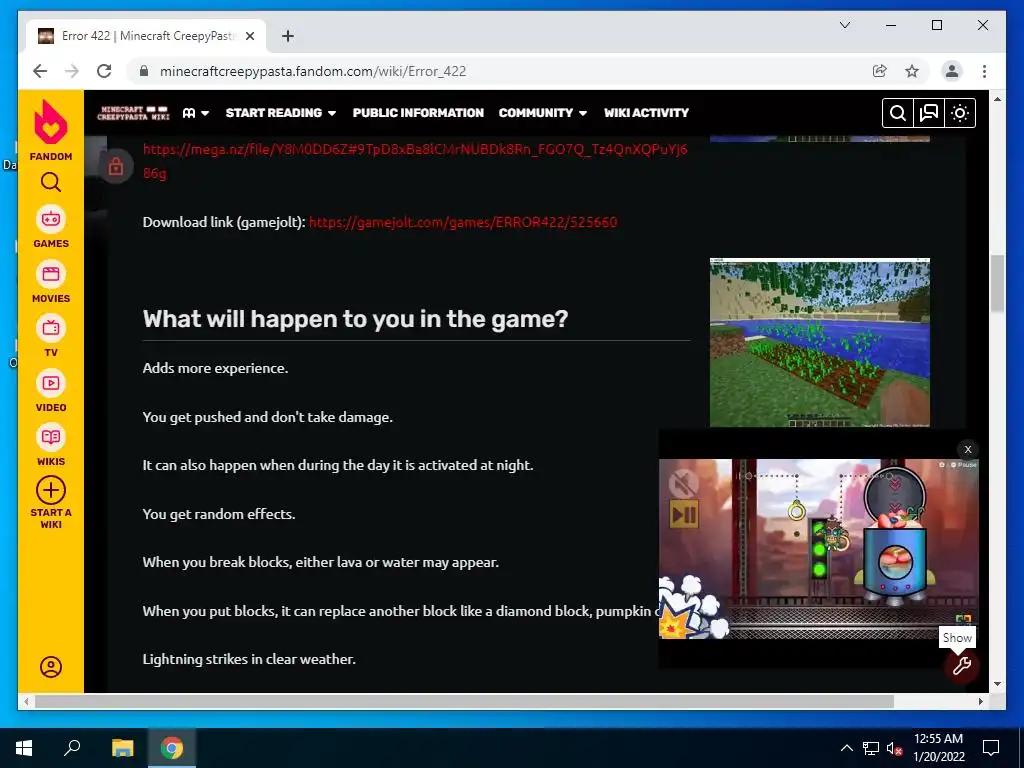This screenshot has height=768, width=1024.
Task: Open the Public Information menu item
Action: [418, 113]
